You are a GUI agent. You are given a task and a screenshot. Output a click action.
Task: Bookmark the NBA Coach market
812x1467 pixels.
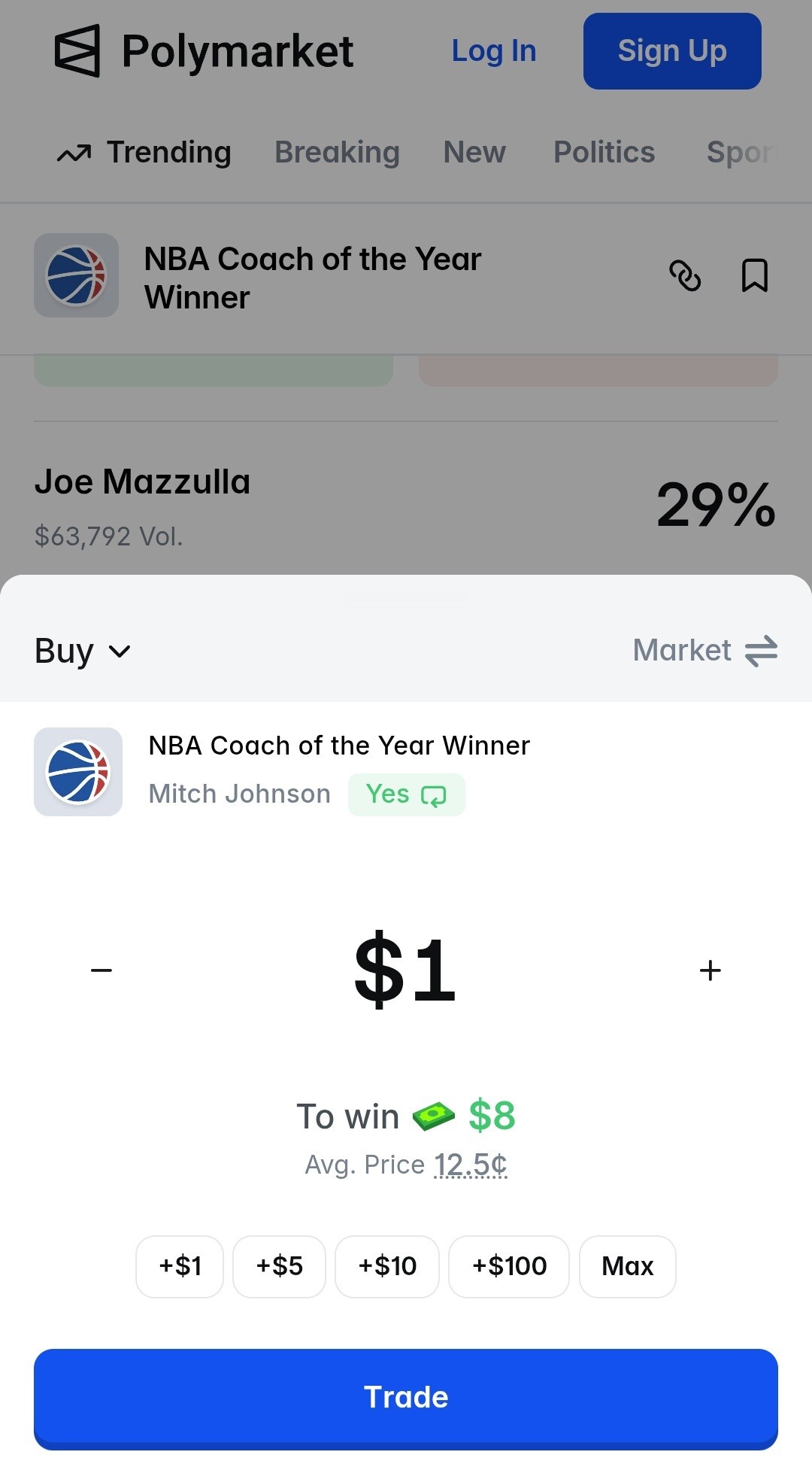tap(754, 275)
